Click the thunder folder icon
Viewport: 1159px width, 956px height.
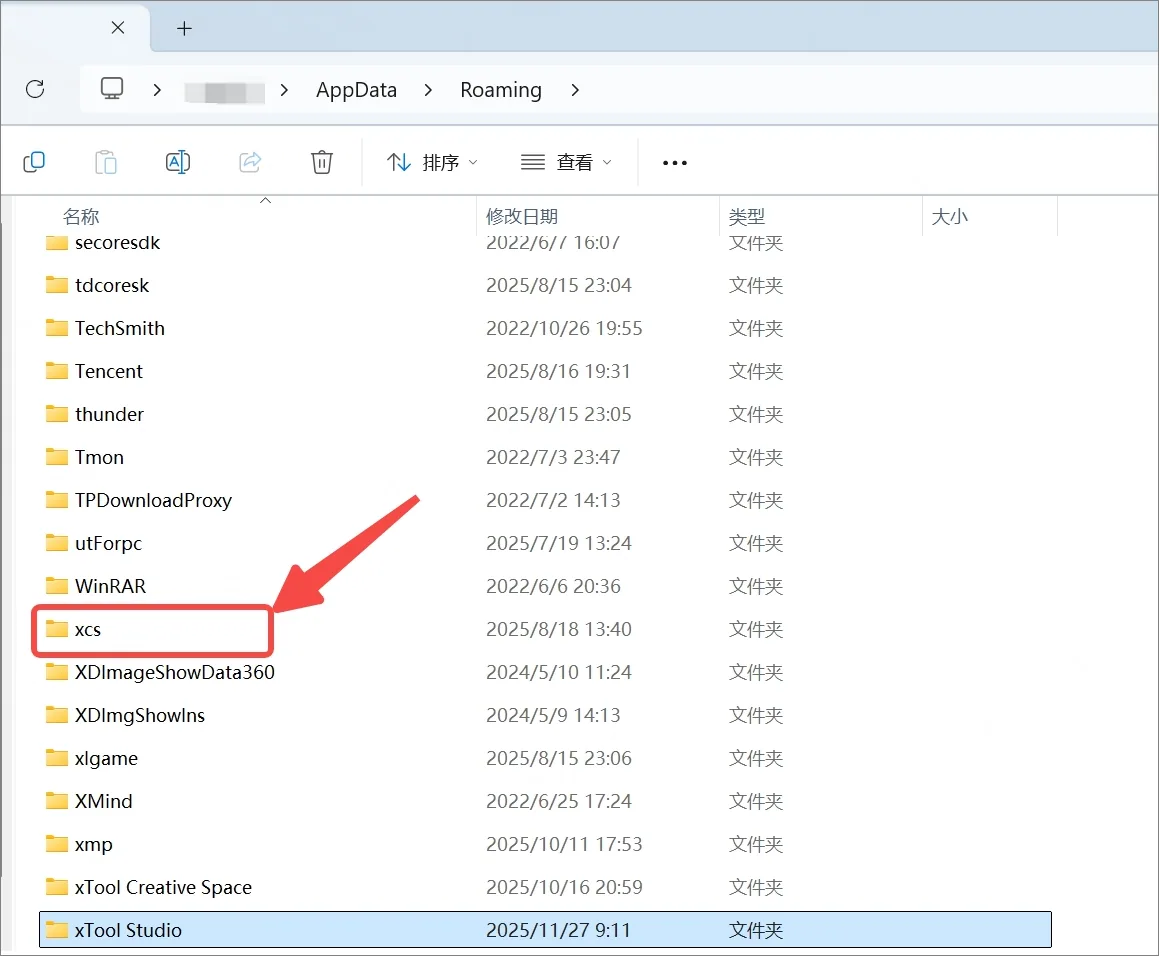[x=56, y=413]
